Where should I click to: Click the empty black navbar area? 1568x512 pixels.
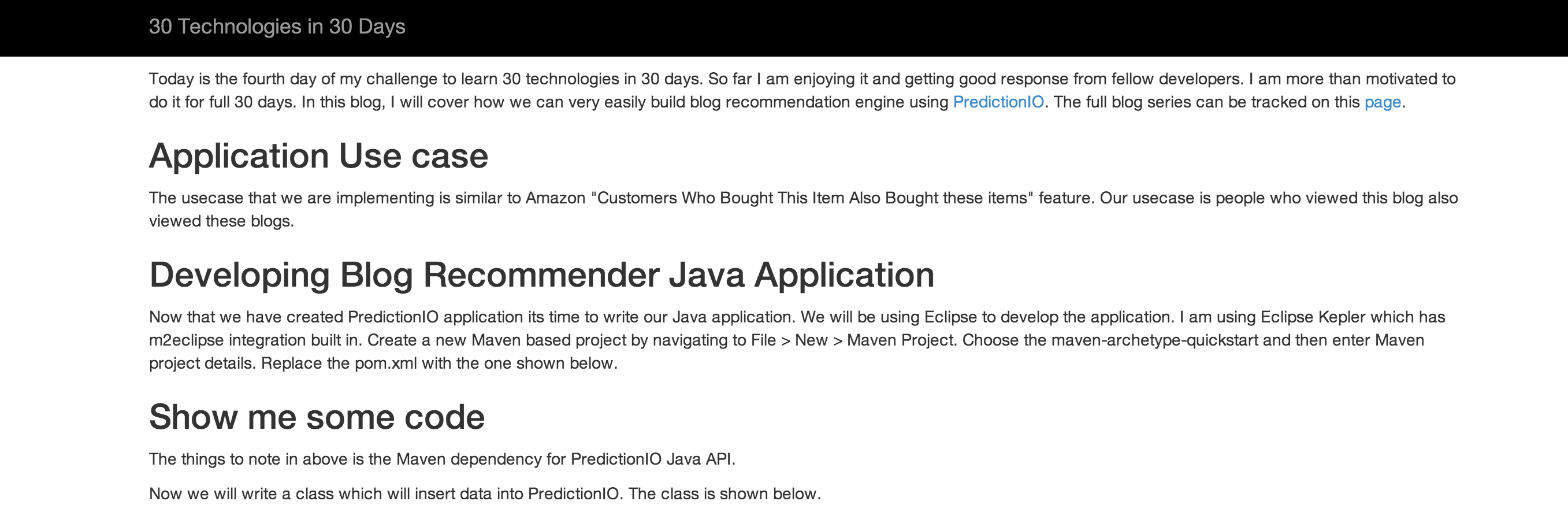click(974, 28)
